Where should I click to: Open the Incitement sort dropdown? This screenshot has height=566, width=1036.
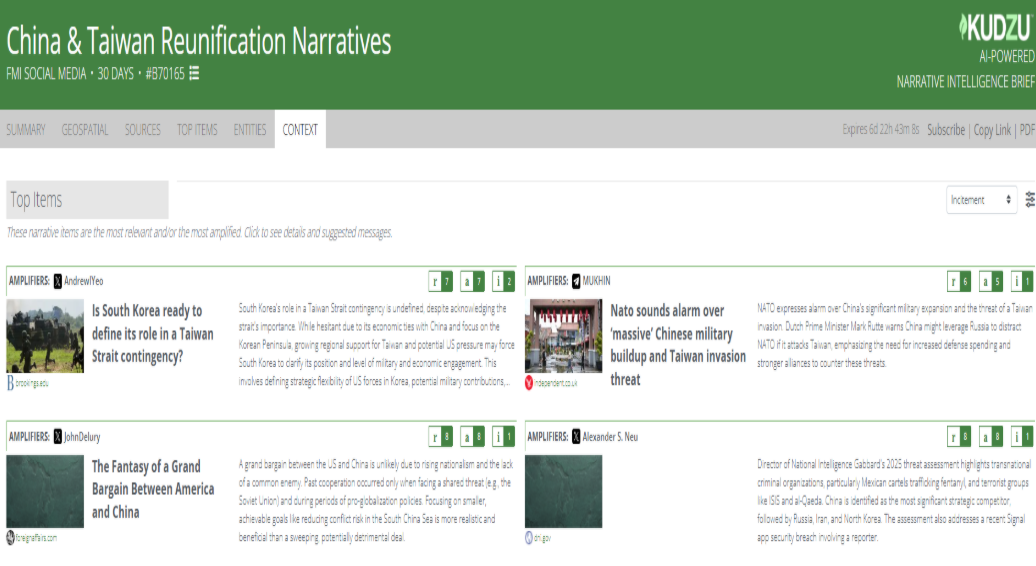pyautogui.click(x=981, y=200)
